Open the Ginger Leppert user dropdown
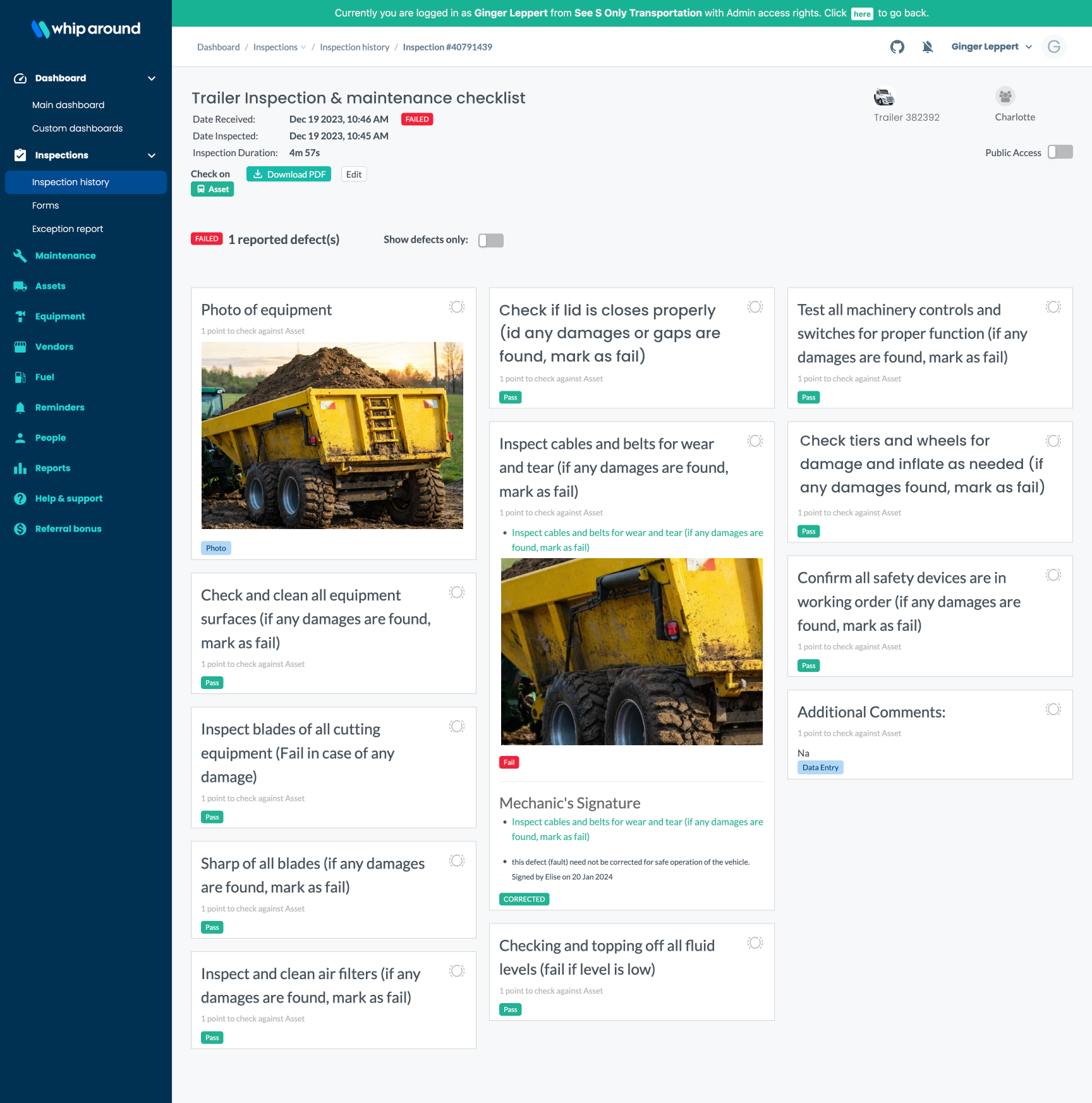Image resolution: width=1092 pixels, height=1103 pixels. coord(992,47)
